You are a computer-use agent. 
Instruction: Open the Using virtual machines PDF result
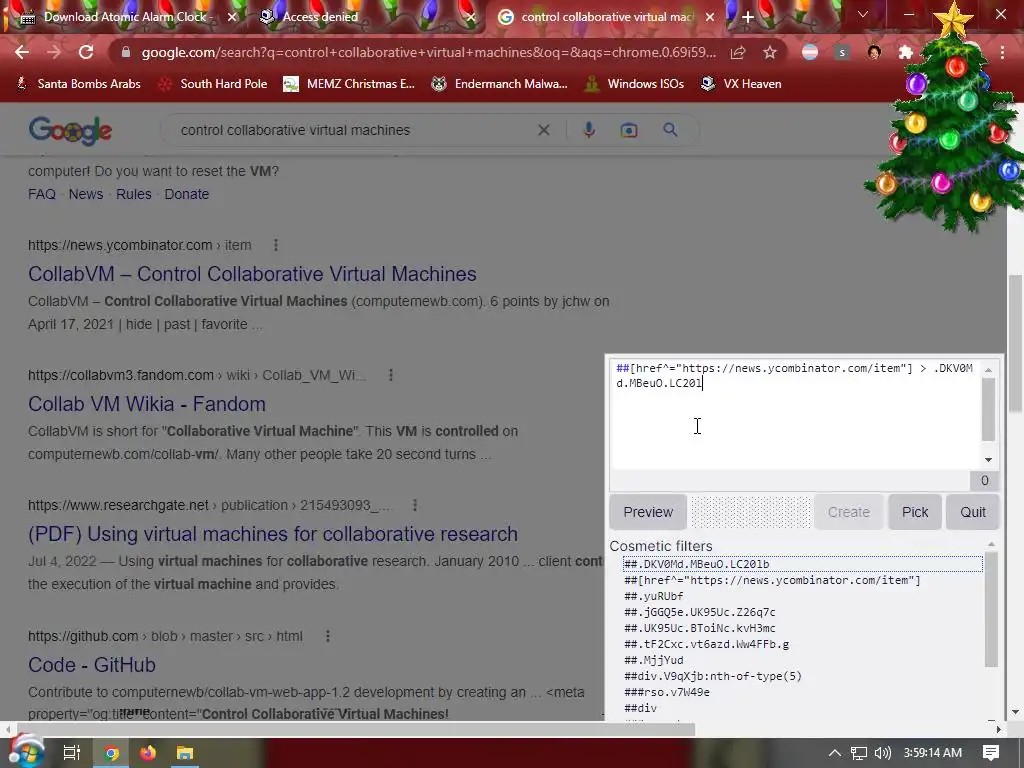273,534
